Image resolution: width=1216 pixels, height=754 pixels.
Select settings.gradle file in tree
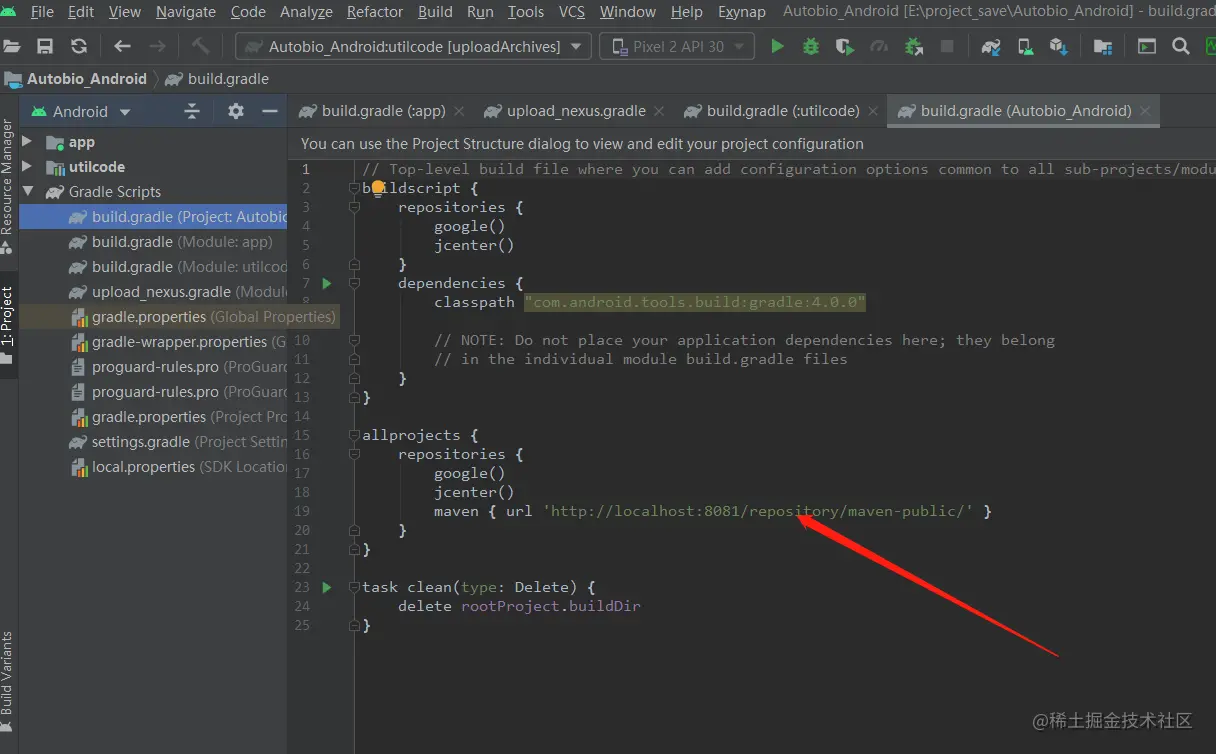point(177,442)
